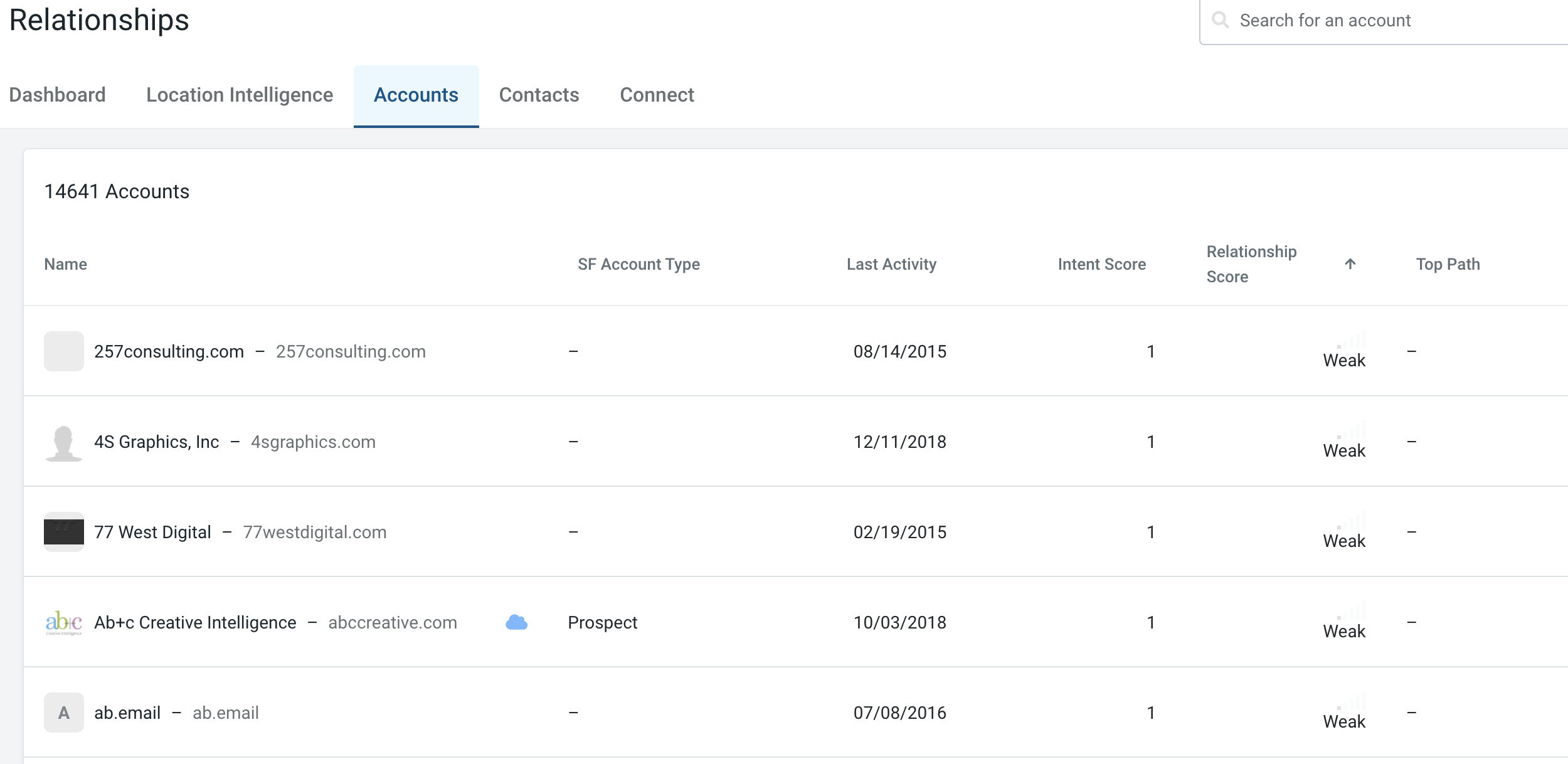
Task: Click the intent score 1 for ab.email
Action: pyautogui.click(x=1151, y=713)
